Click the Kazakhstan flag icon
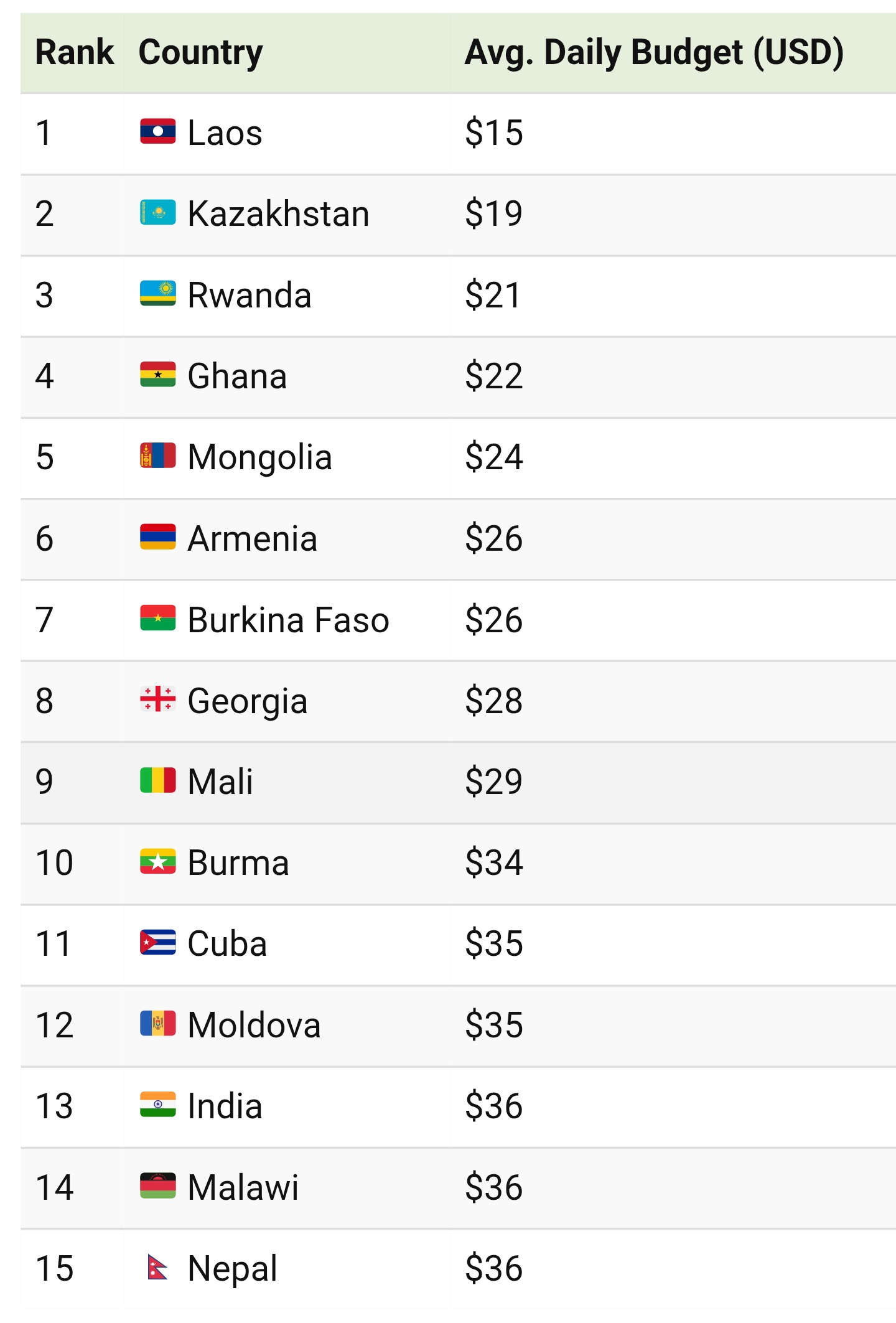Viewport: 896px width, 1323px height. tap(157, 213)
